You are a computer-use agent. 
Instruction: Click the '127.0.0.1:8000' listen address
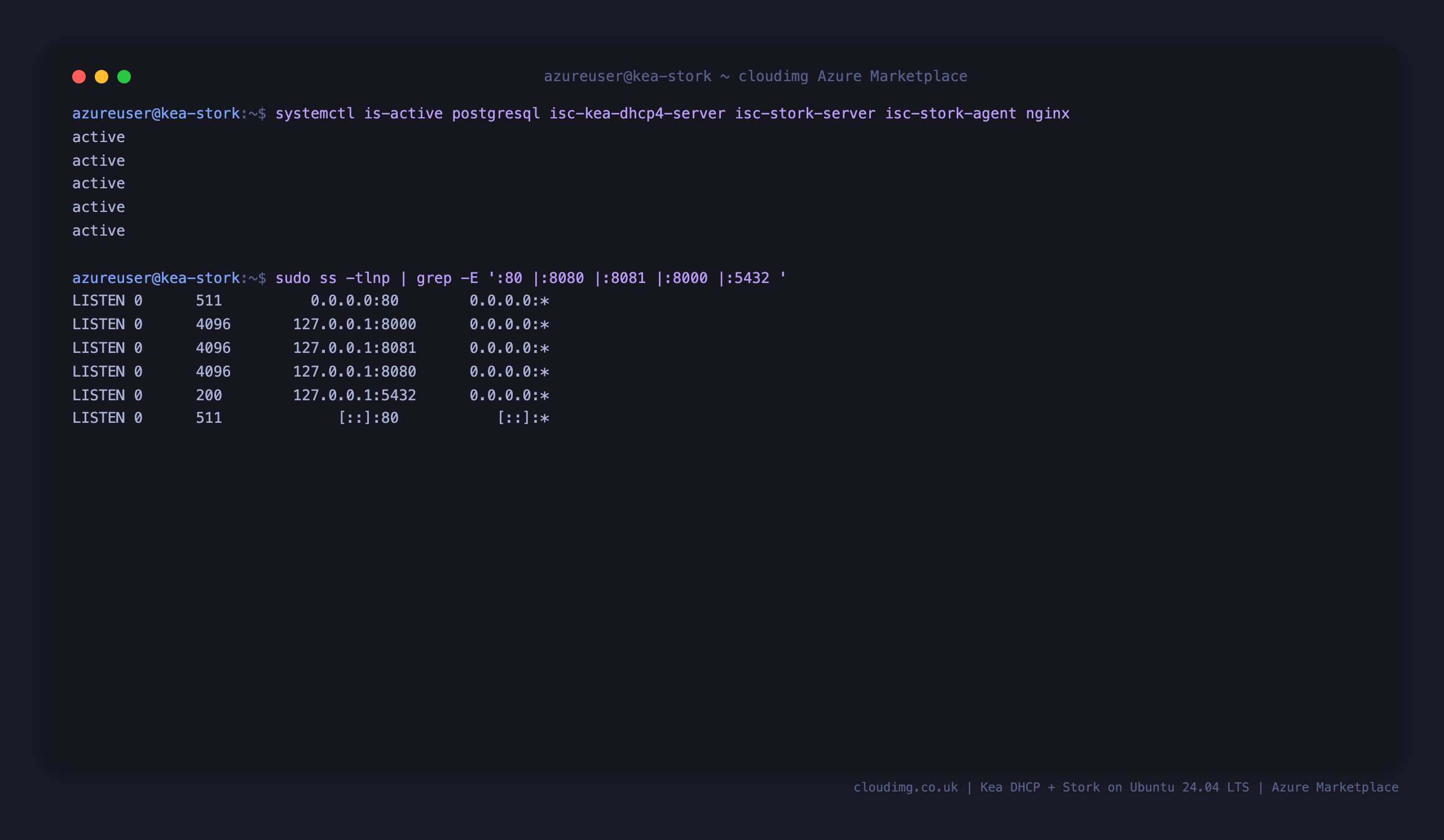tap(355, 324)
